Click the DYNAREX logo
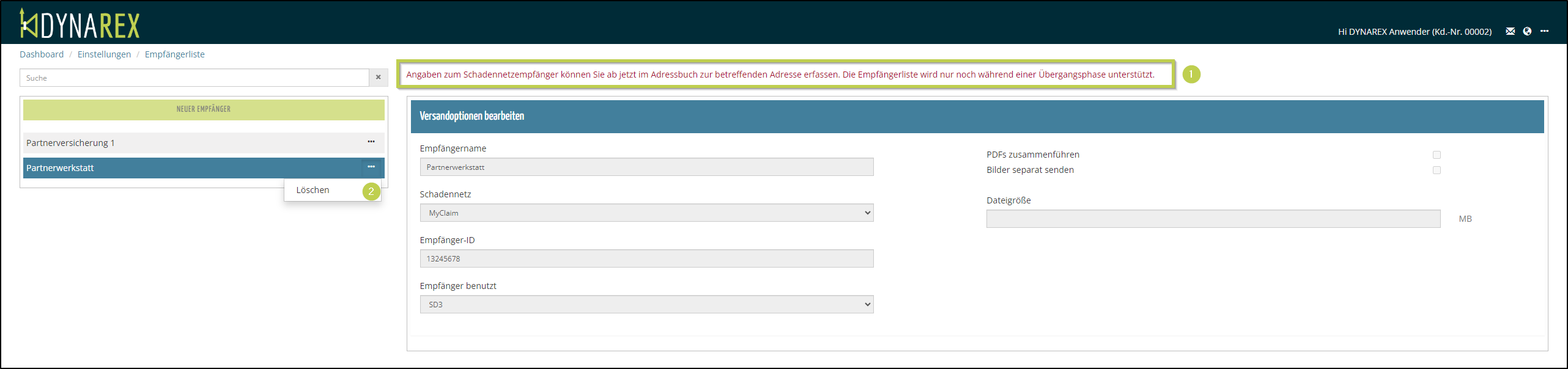Screen dimensions: 1568x369 pyautogui.click(x=80, y=24)
